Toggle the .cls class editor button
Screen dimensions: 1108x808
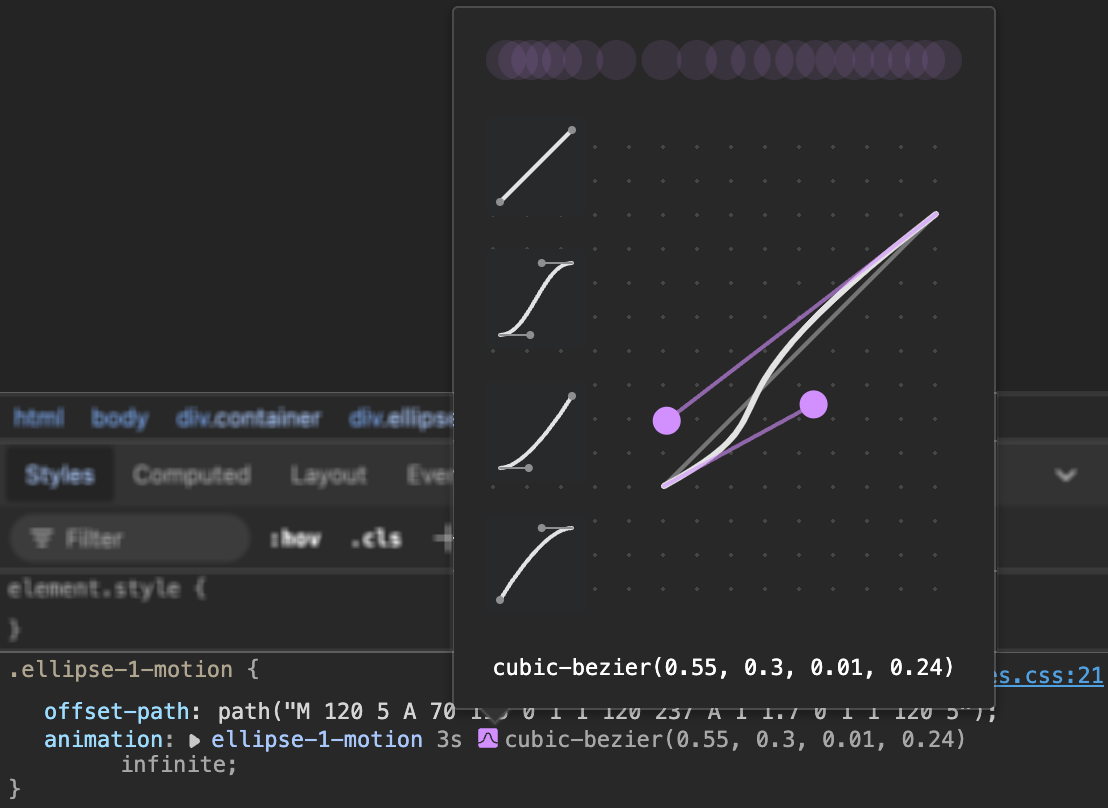[376, 539]
